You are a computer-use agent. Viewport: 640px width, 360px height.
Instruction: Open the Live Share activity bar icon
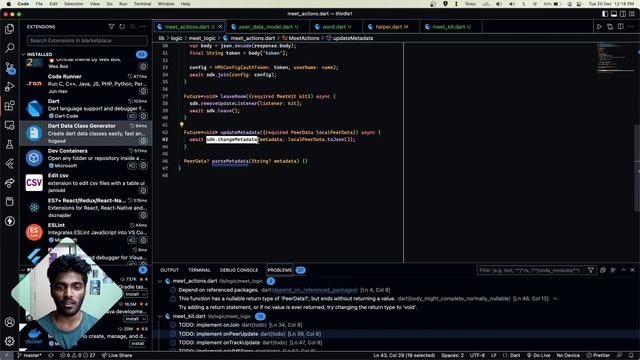(x=9, y=182)
